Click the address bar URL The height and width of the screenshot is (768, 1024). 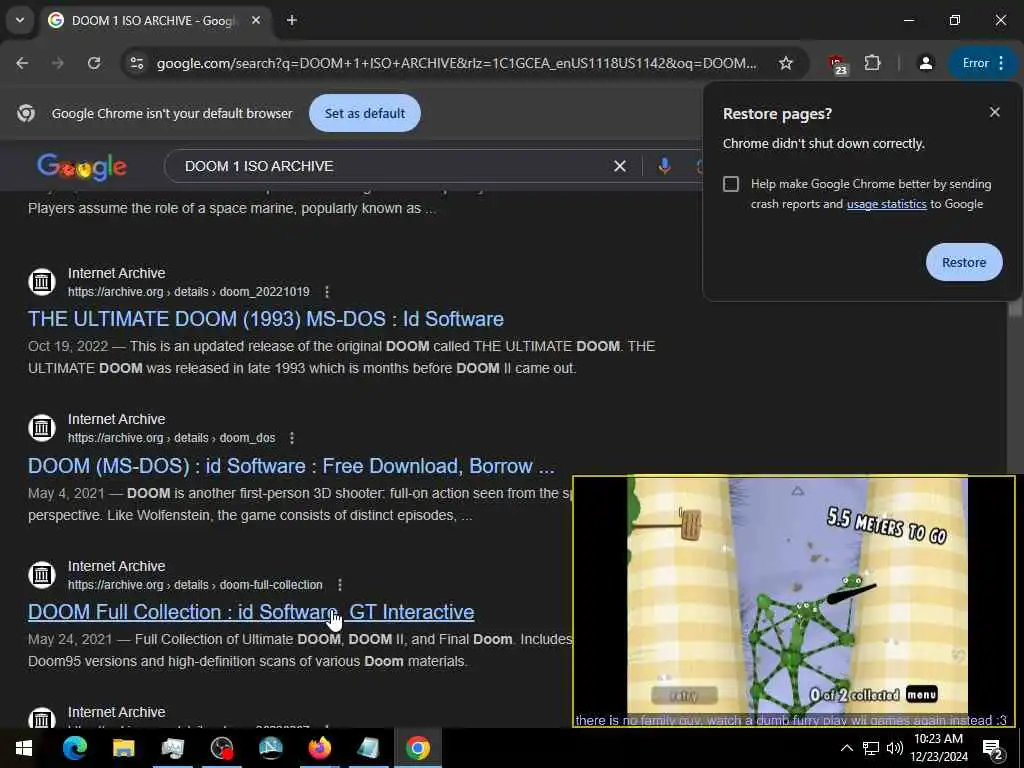(x=456, y=63)
